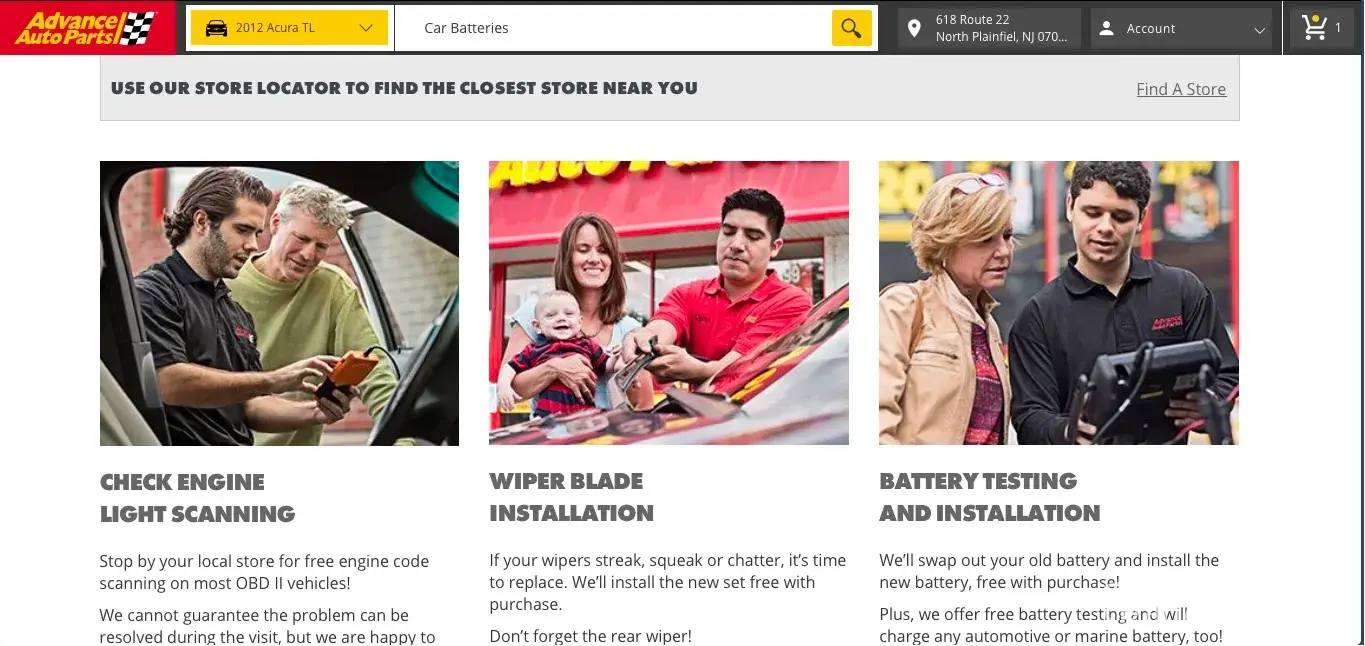Click the store locator banner text

click(404, 88)
